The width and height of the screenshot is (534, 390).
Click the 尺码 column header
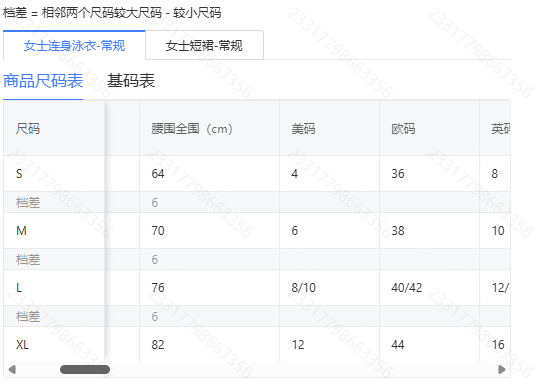pyautogui.click(x=28, y=129)
